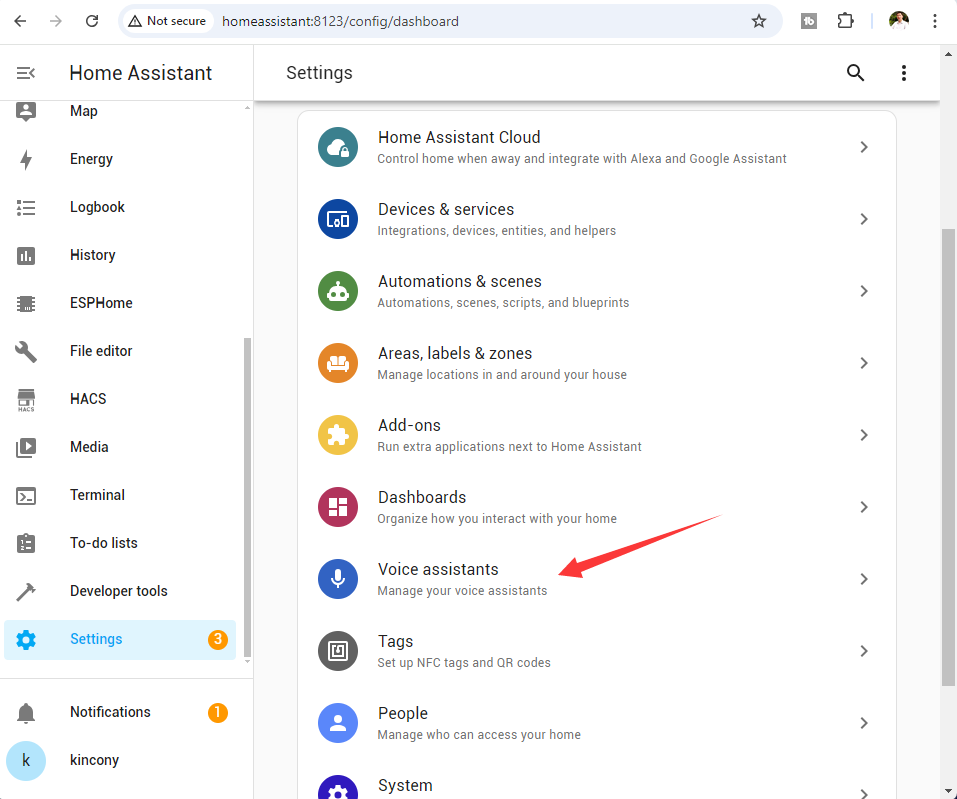957x799 pixels.
Task: Click Voice assistants microphone icon
Action: 338,579
